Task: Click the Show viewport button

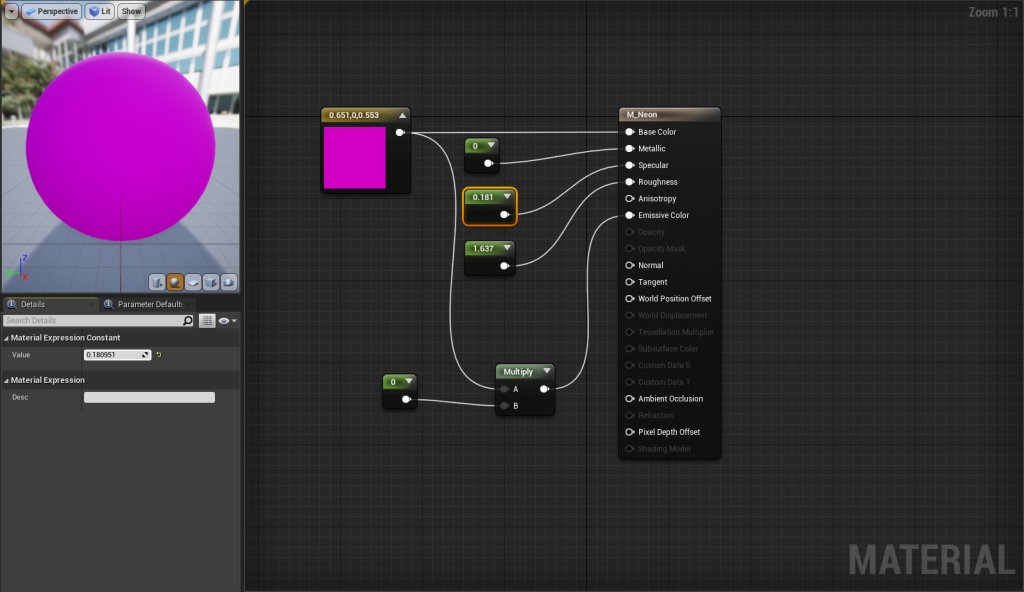Action: pos(131,11)
